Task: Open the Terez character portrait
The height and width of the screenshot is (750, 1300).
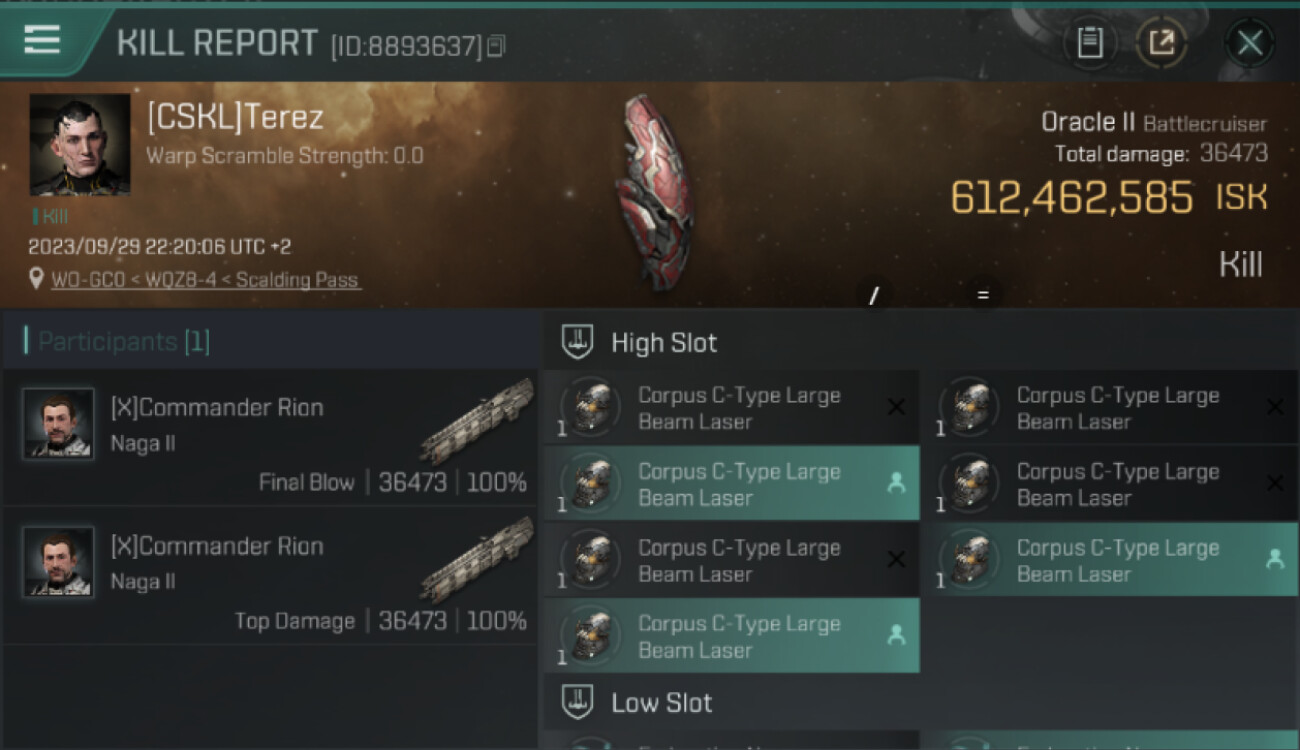Action: coord(80,145)
